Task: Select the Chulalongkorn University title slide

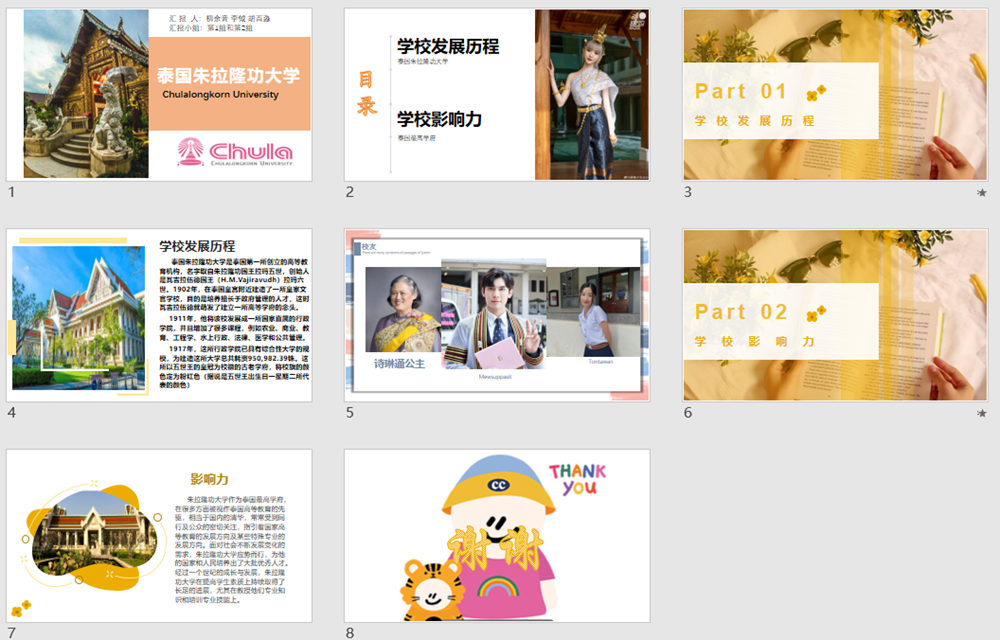Action: point(159,94)
